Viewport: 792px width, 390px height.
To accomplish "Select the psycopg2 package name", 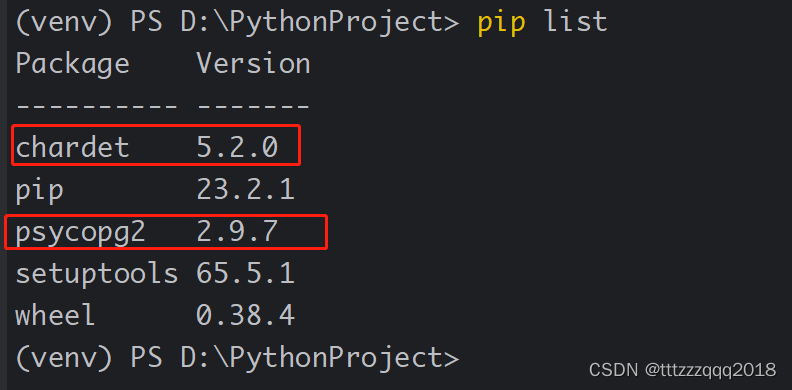I will 80,233.
